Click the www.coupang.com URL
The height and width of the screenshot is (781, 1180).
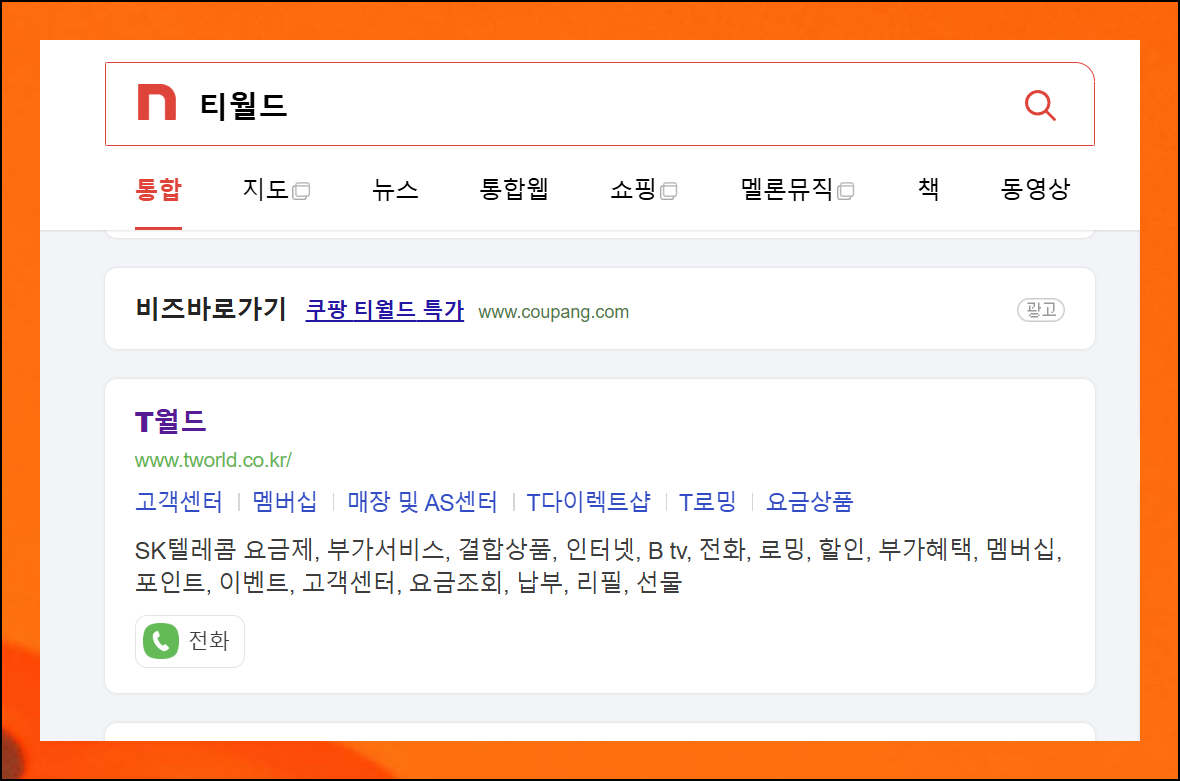pos(554,312)
